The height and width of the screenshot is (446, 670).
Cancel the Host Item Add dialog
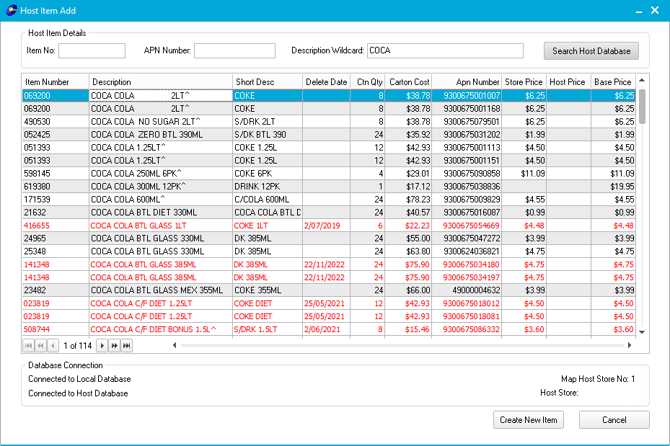click(603, 419)
